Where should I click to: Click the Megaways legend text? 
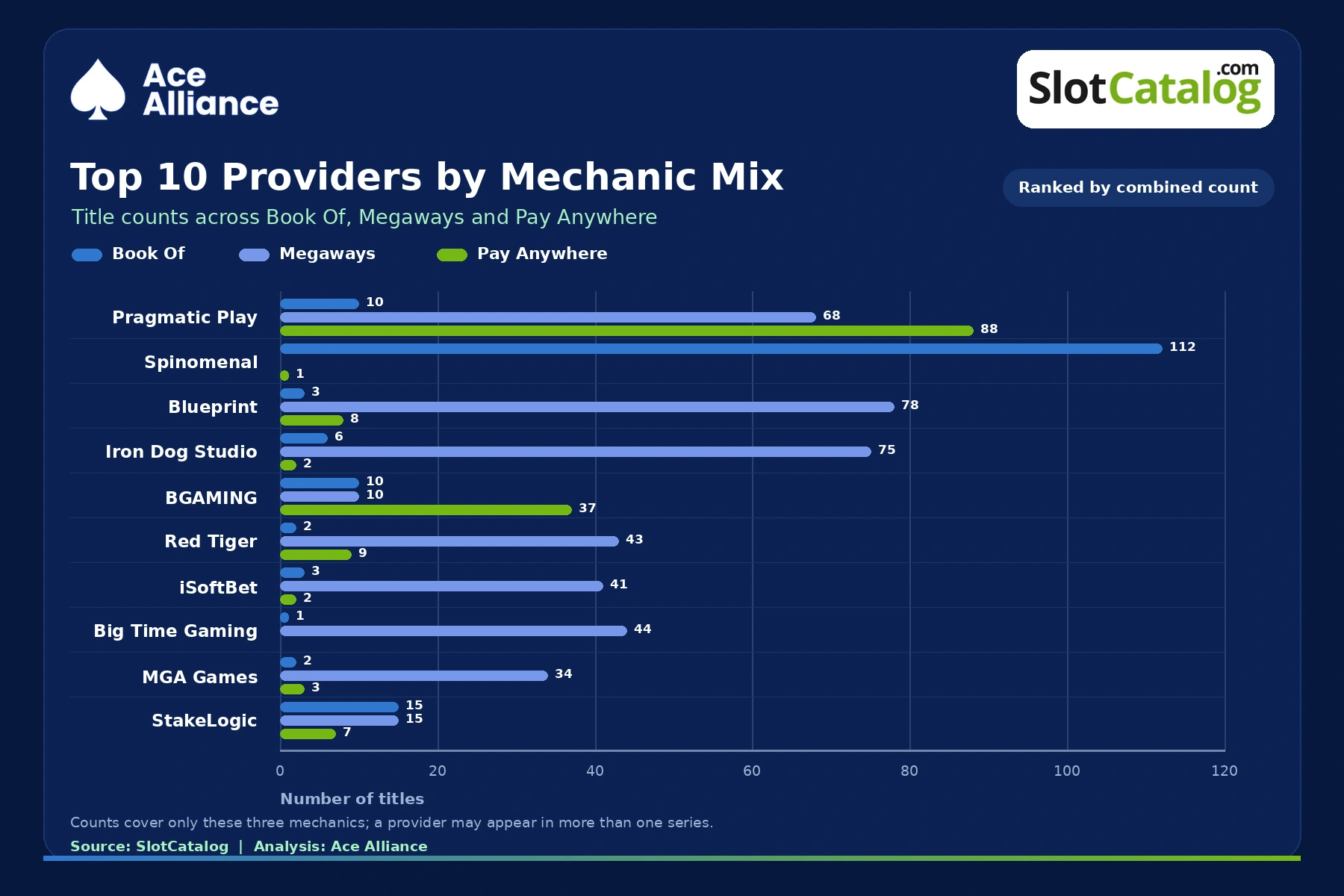click(327, 255)
